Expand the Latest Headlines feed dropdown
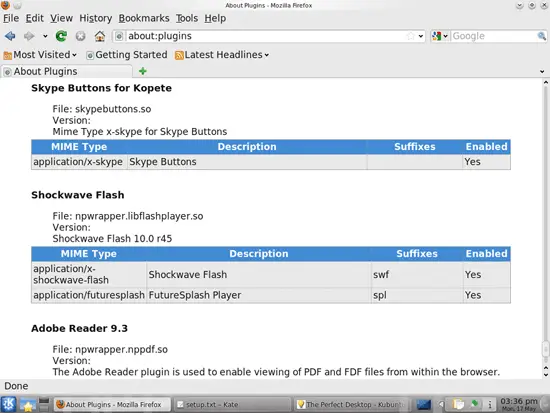Viewport: 550px width, 413px height. [x=222, y=55]
